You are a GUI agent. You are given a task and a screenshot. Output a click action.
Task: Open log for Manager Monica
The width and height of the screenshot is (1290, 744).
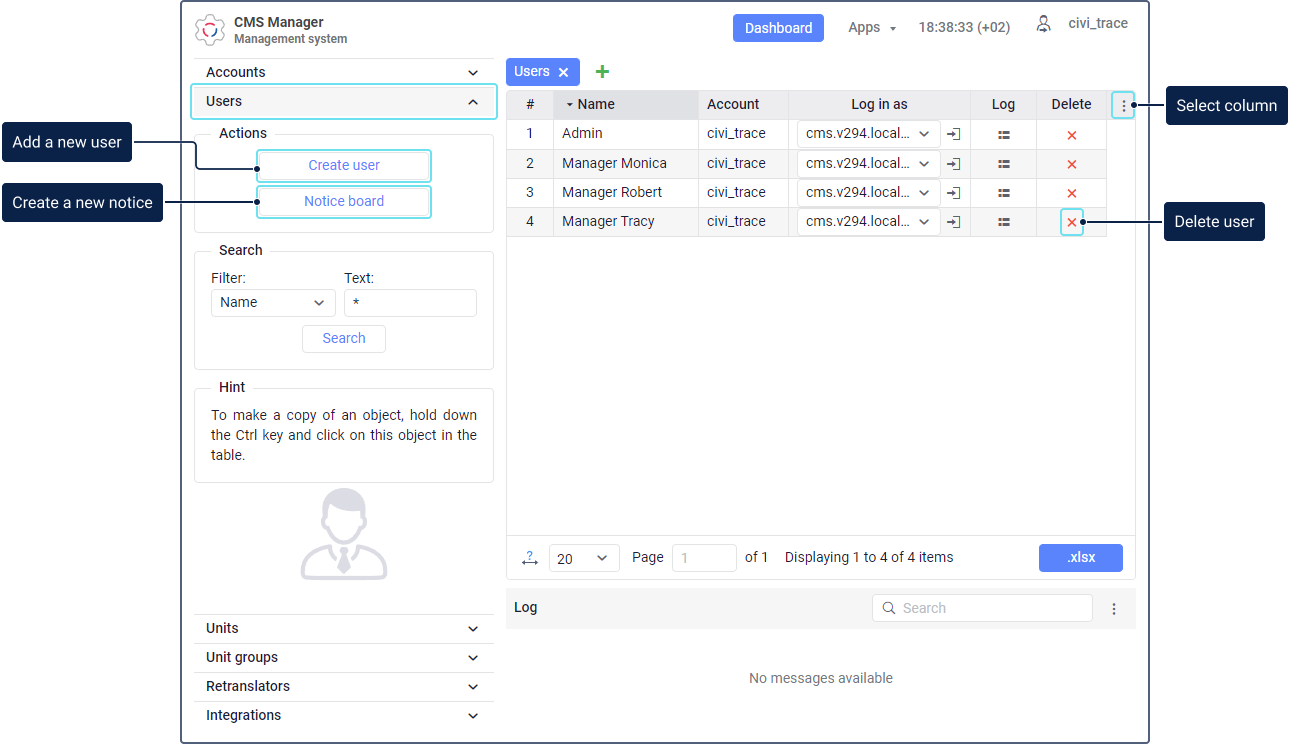pos(1003,164)
